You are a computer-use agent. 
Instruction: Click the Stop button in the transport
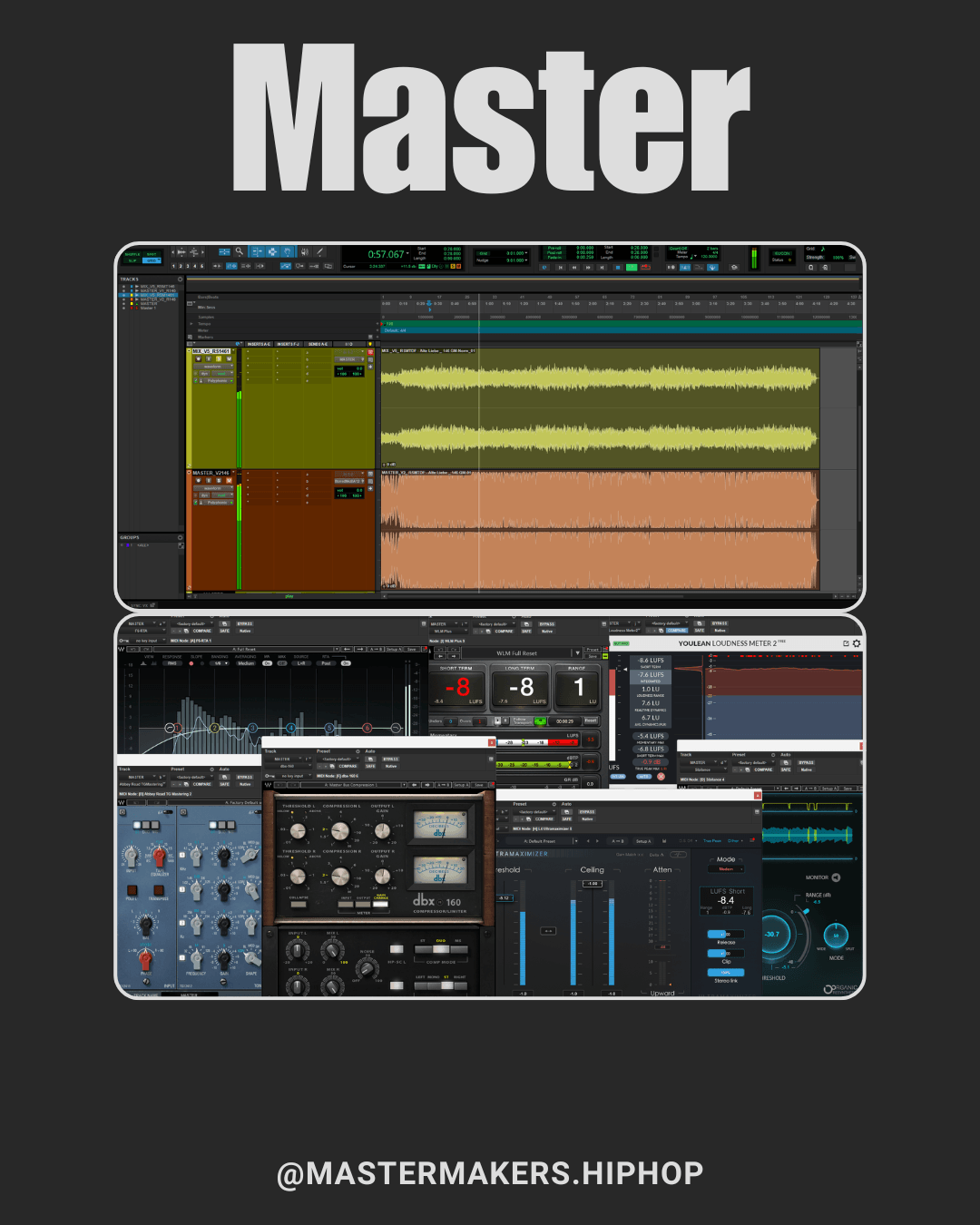(x=617, y=267)
